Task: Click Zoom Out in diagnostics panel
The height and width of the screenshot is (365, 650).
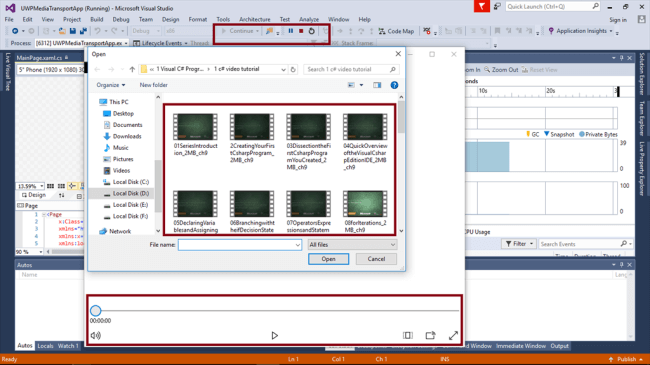Action: point(501,70)
